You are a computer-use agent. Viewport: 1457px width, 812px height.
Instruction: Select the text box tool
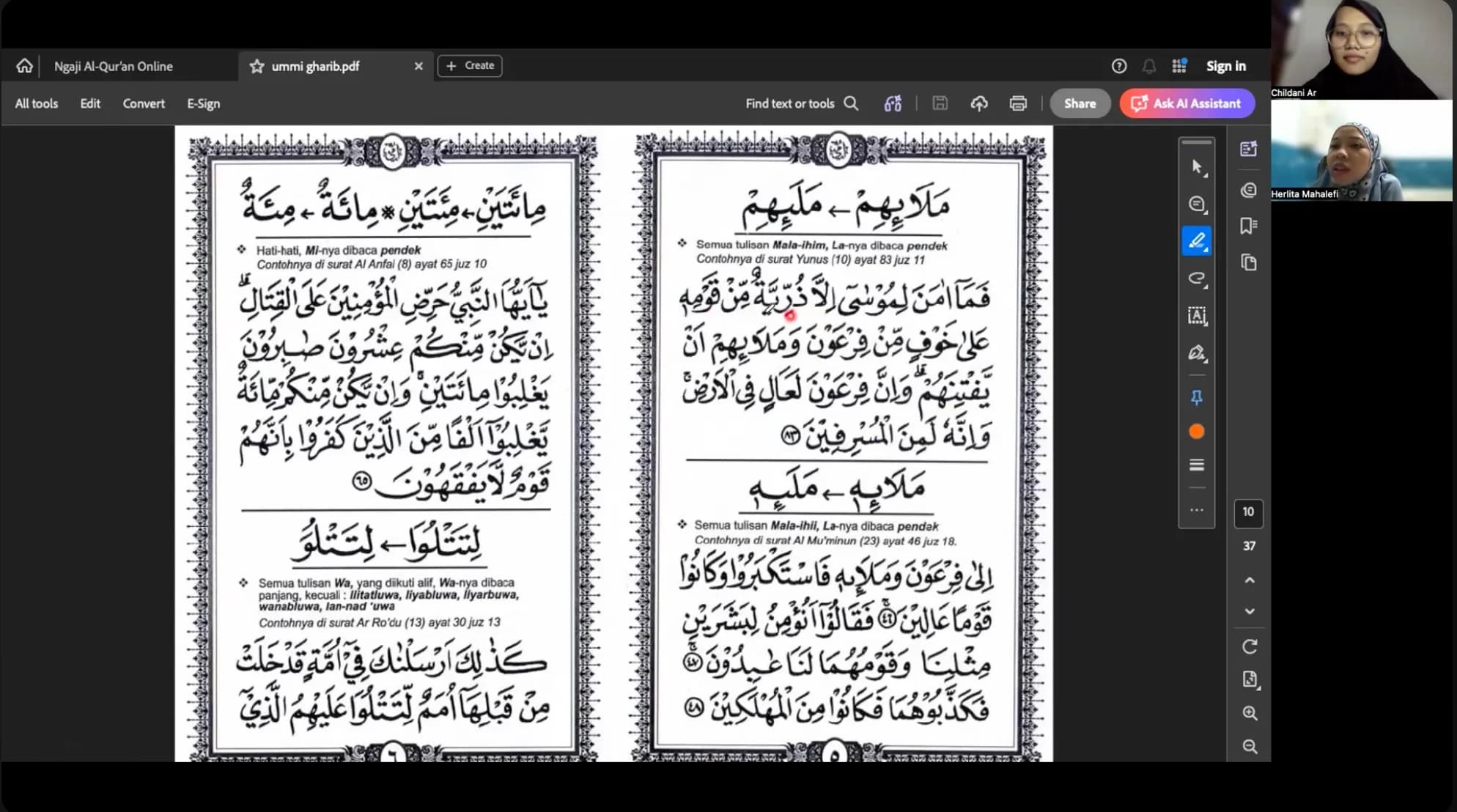point(1196,316)
